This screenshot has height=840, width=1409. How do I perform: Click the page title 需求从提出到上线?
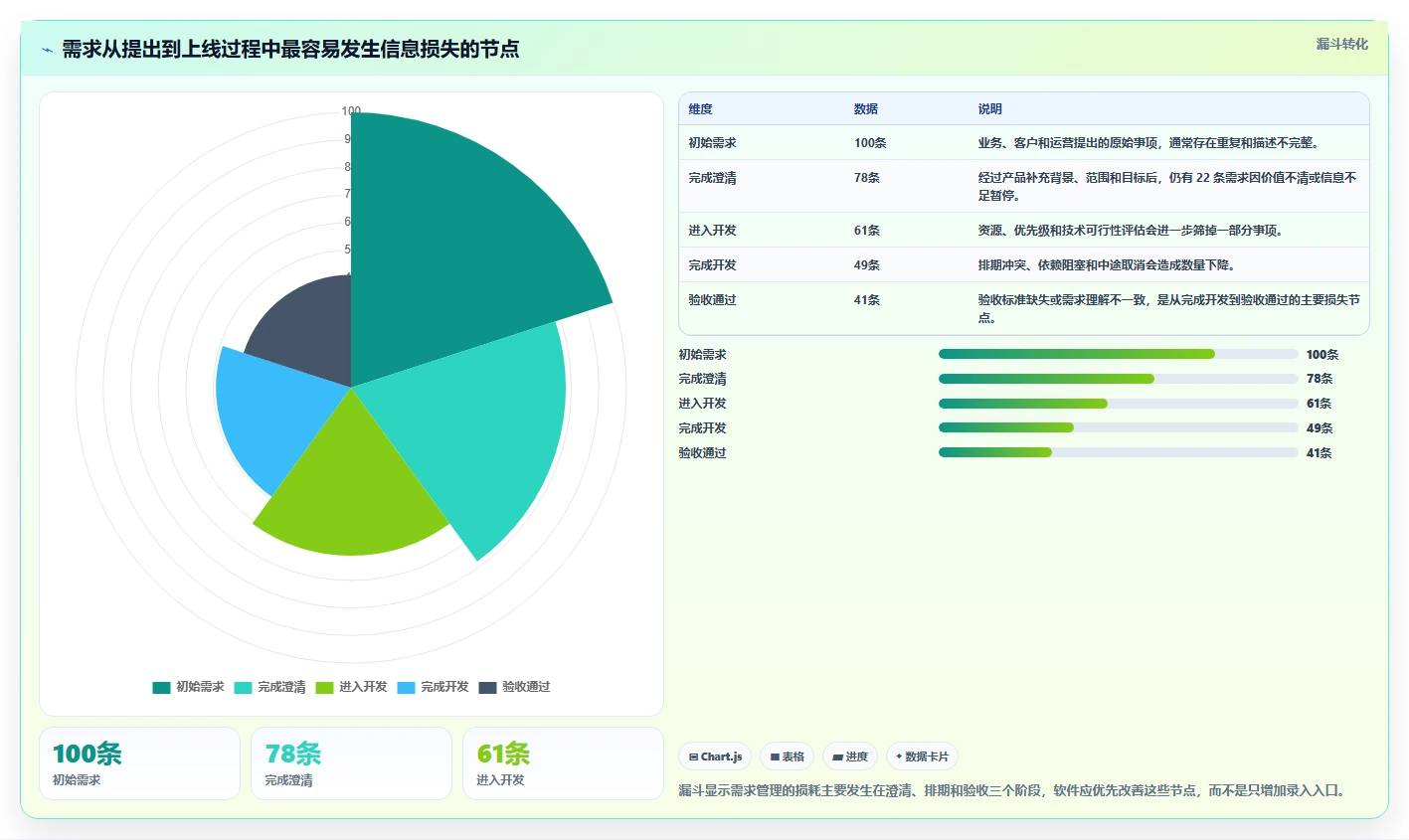click(x=290, y=50)
